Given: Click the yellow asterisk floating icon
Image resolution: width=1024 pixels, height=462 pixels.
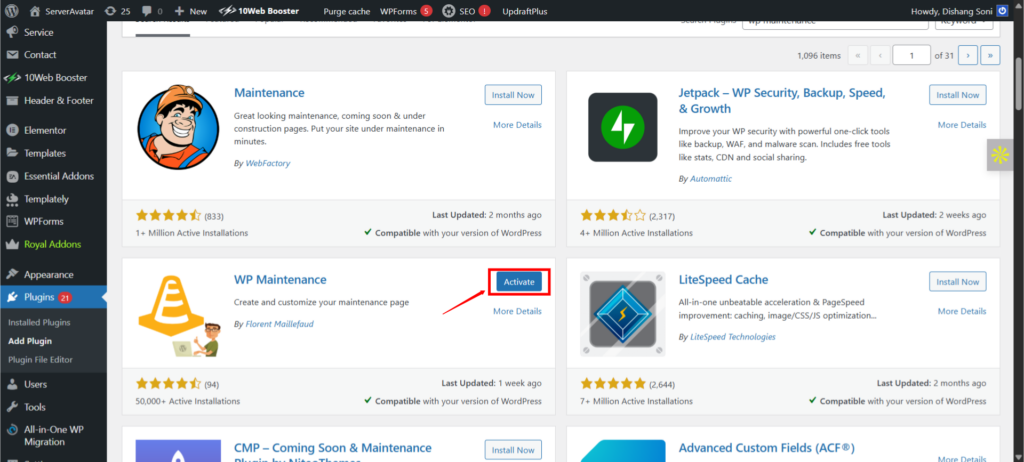Looking at the screenshot, I should pos(999,155).
